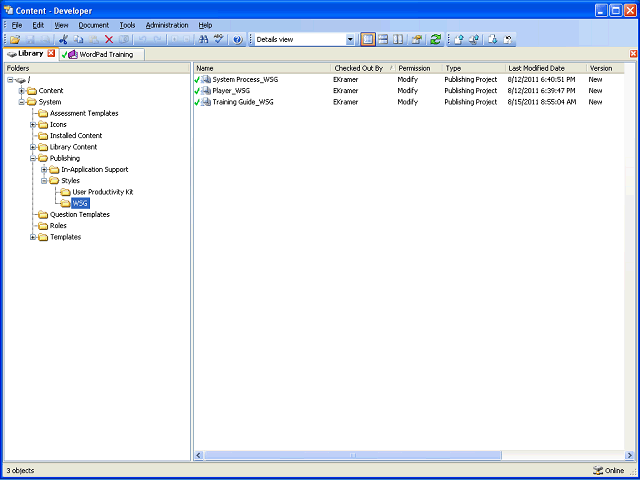Click the Check In All icon

(474, 40)
